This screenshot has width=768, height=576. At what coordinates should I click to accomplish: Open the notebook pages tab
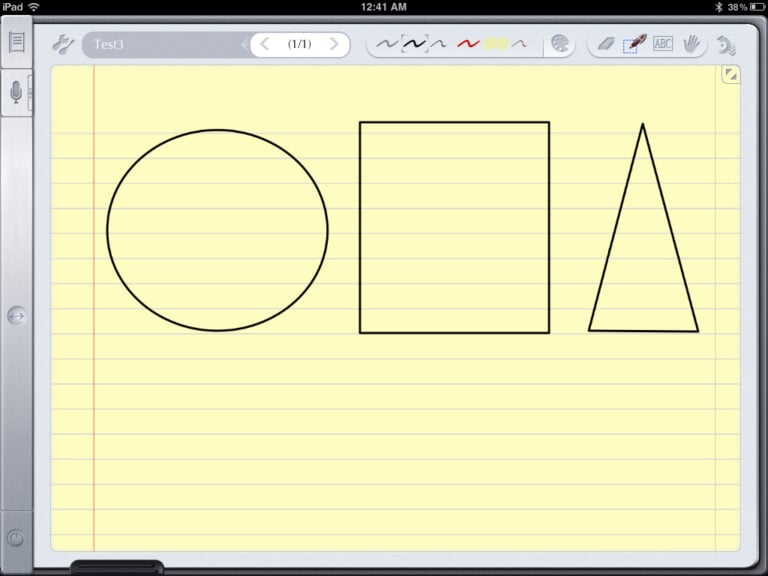[x=16, y=43]
